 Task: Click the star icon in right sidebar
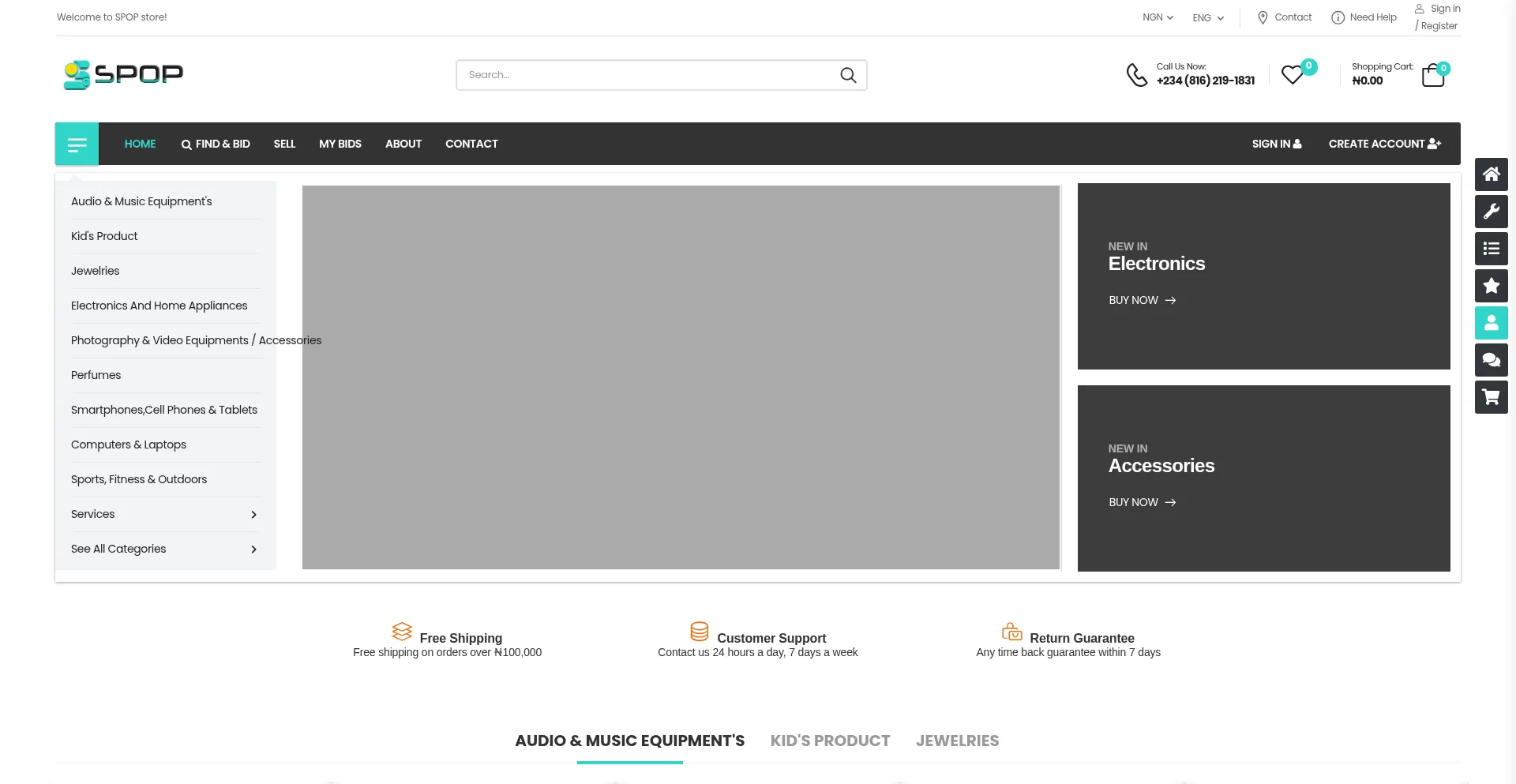click(1491, 286)
